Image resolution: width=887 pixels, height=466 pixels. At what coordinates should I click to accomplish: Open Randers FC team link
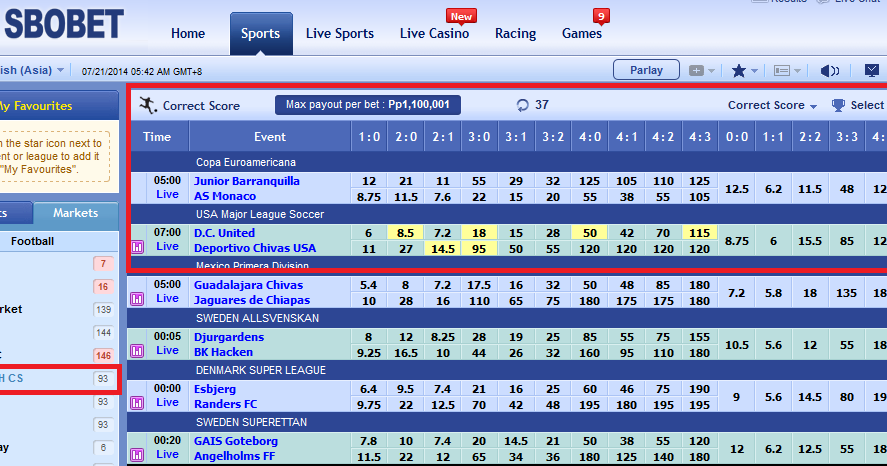coord(225,404)
